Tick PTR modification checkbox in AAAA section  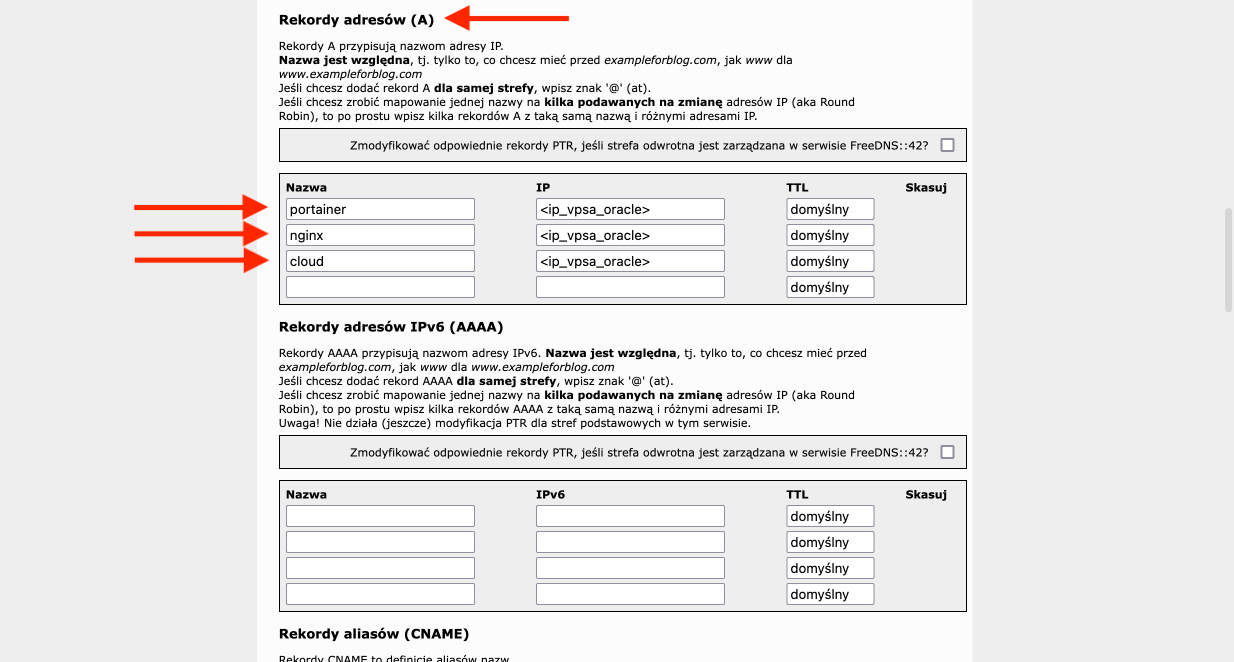[947, 452]
